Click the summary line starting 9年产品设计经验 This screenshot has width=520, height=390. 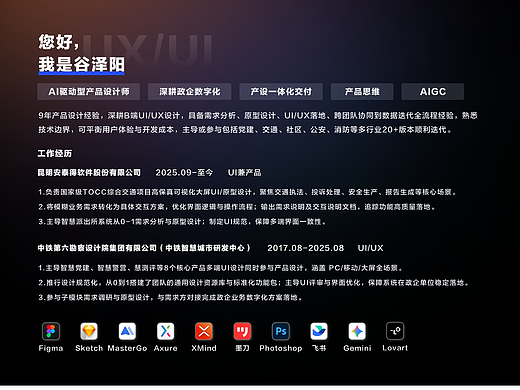pyautogui.click(x=258, y=116)
